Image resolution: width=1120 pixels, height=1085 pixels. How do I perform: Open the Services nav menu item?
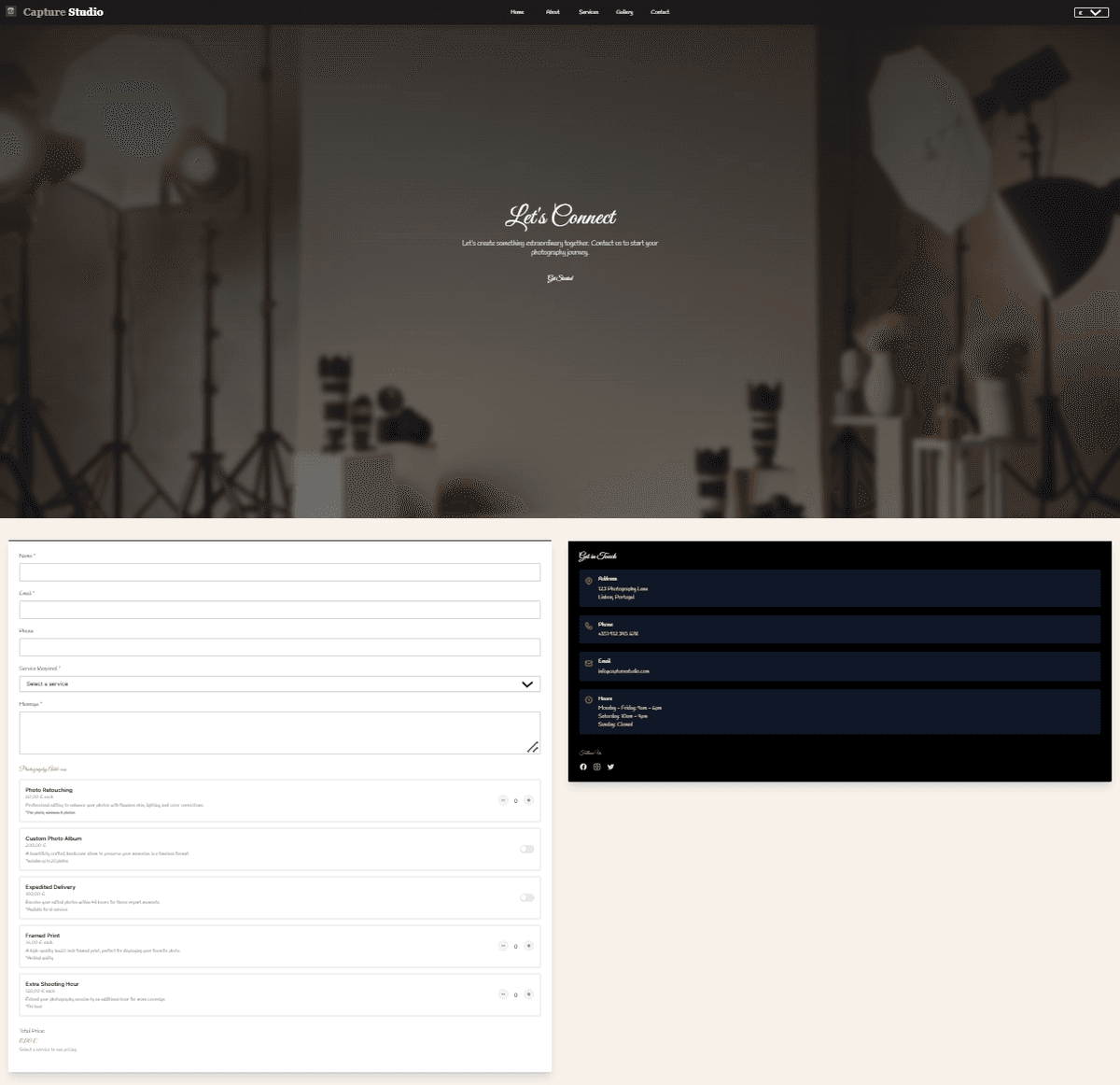(x=588, y=12)
